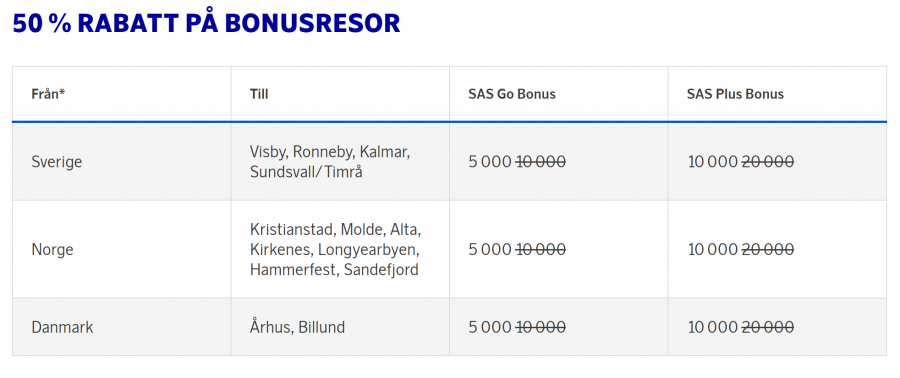Click the SAS Plus Bonus price for Norge
The width and height of the screenshot is (900, 378).
click(x=741, y=250)
